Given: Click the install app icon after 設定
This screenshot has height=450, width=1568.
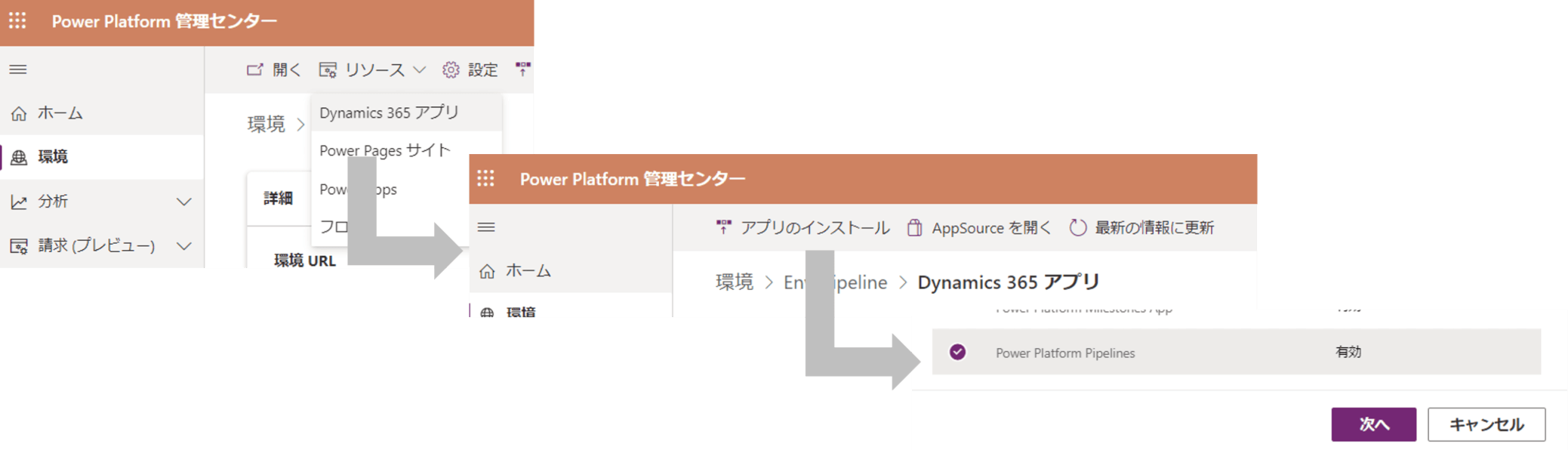Looking at the screenshot, I should tap(522, 69).
